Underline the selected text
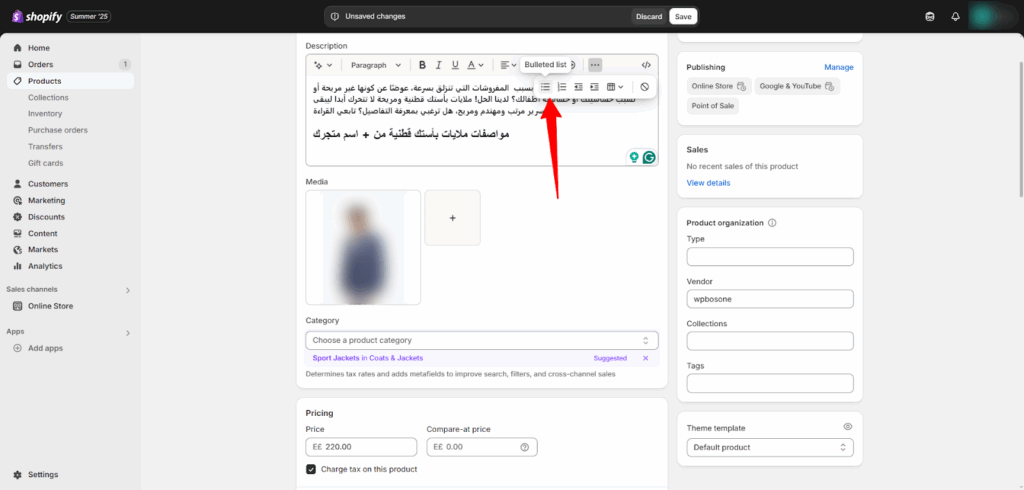Screen dimensions: 1024x490 coord(456,65)
